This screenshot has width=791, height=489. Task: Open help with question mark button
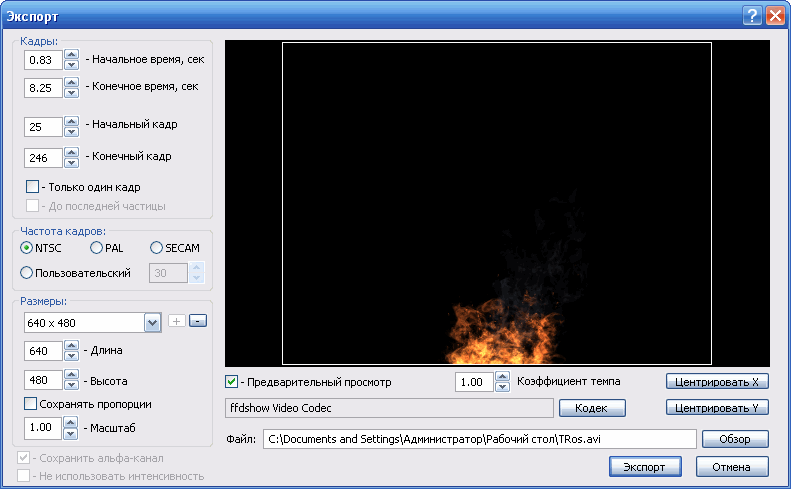tap(752, 16)
